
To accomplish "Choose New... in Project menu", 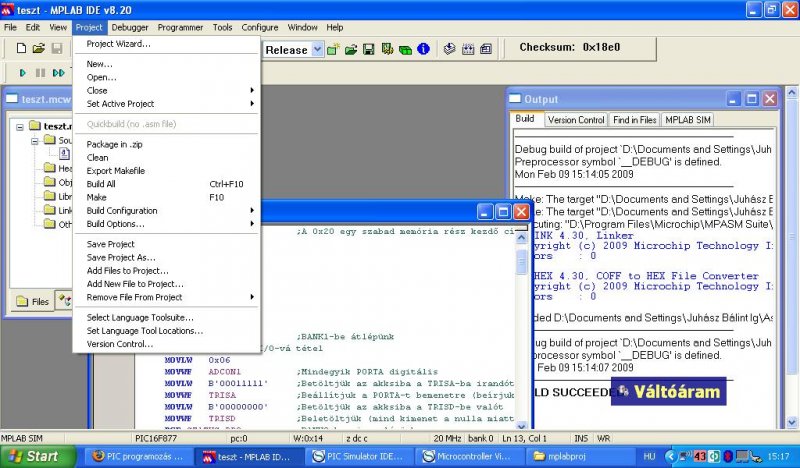I will pyautogui.click(x=166, y=64).
